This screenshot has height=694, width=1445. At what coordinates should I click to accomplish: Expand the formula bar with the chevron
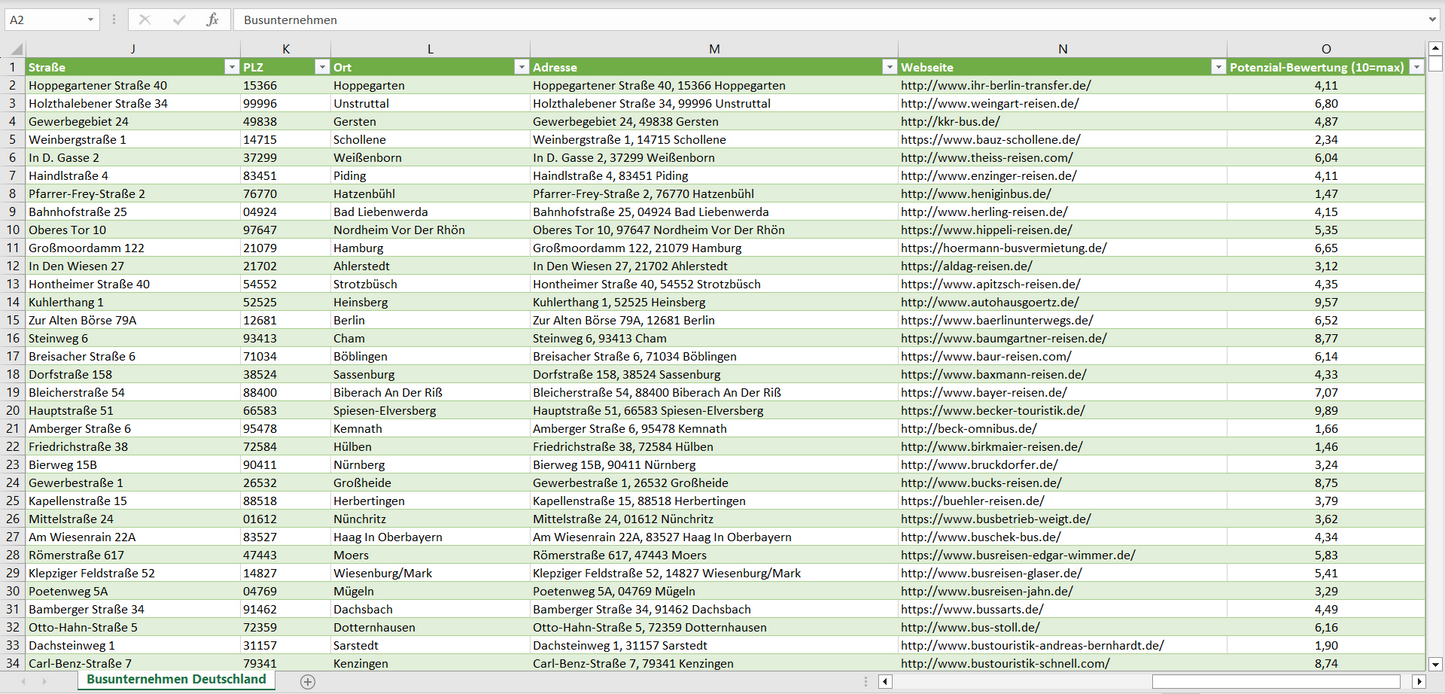(1433, 20)
